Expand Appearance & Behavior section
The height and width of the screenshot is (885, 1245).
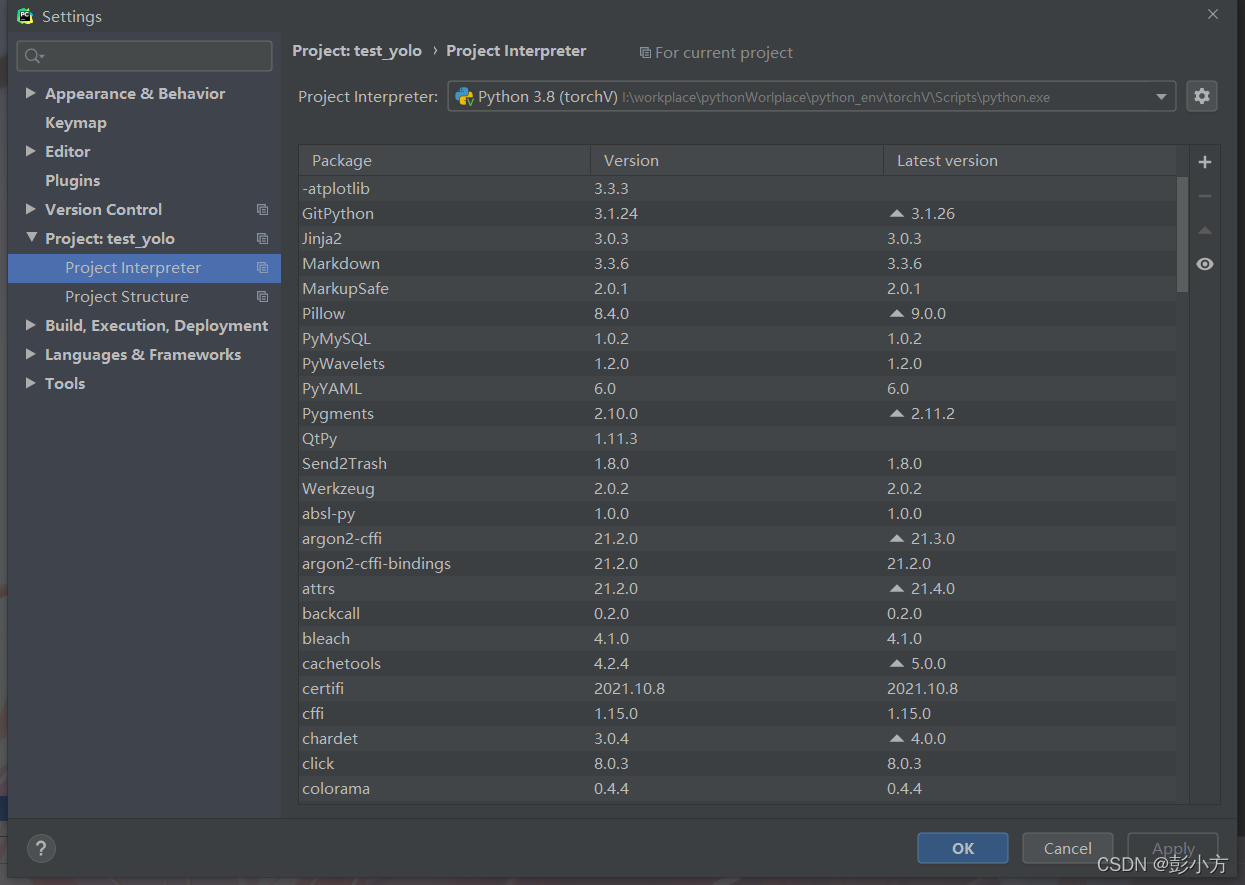pyautogui.click(x=31, y=93)
